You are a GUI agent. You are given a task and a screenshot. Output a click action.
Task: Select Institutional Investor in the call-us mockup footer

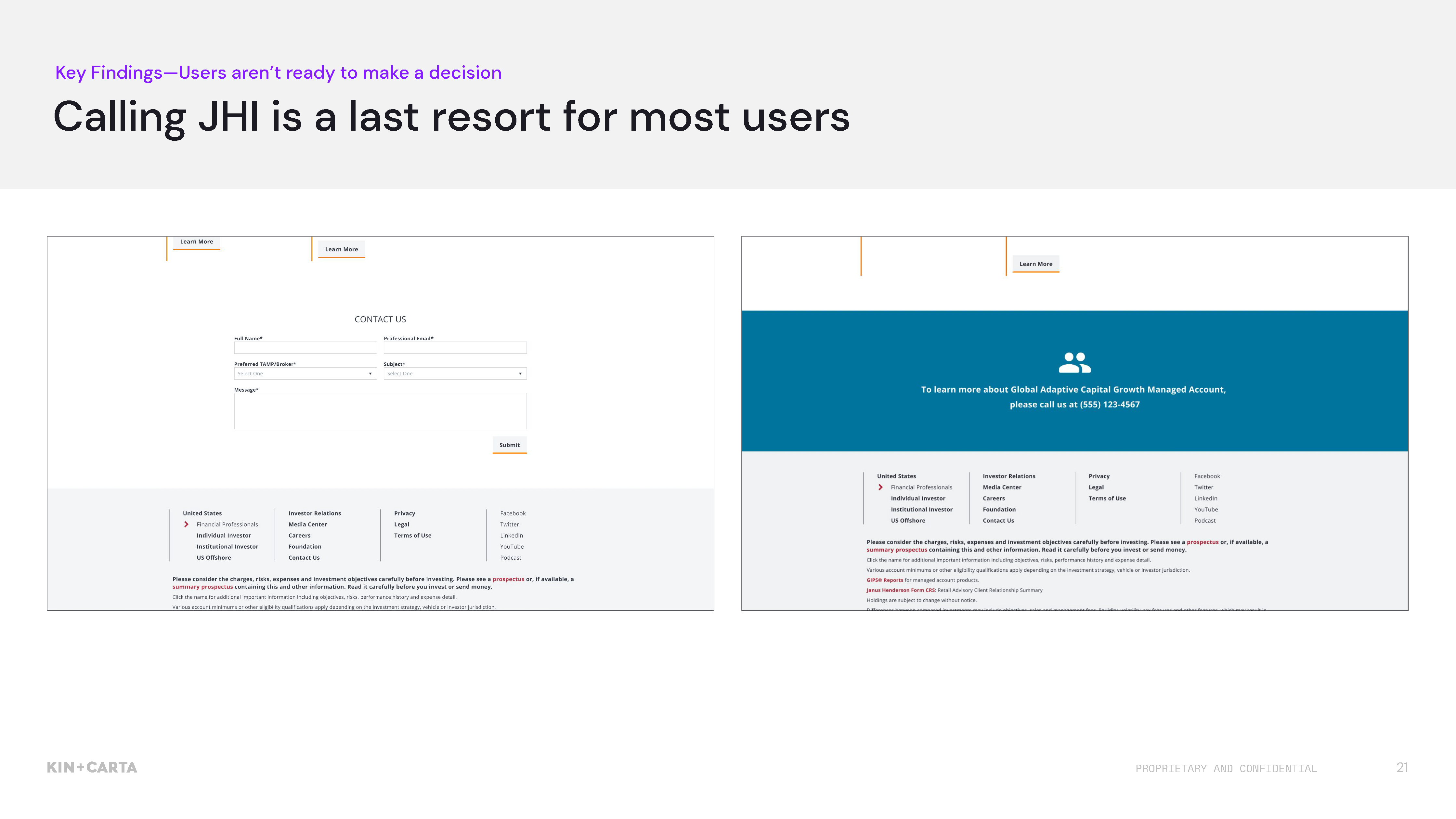pos(921,509)
